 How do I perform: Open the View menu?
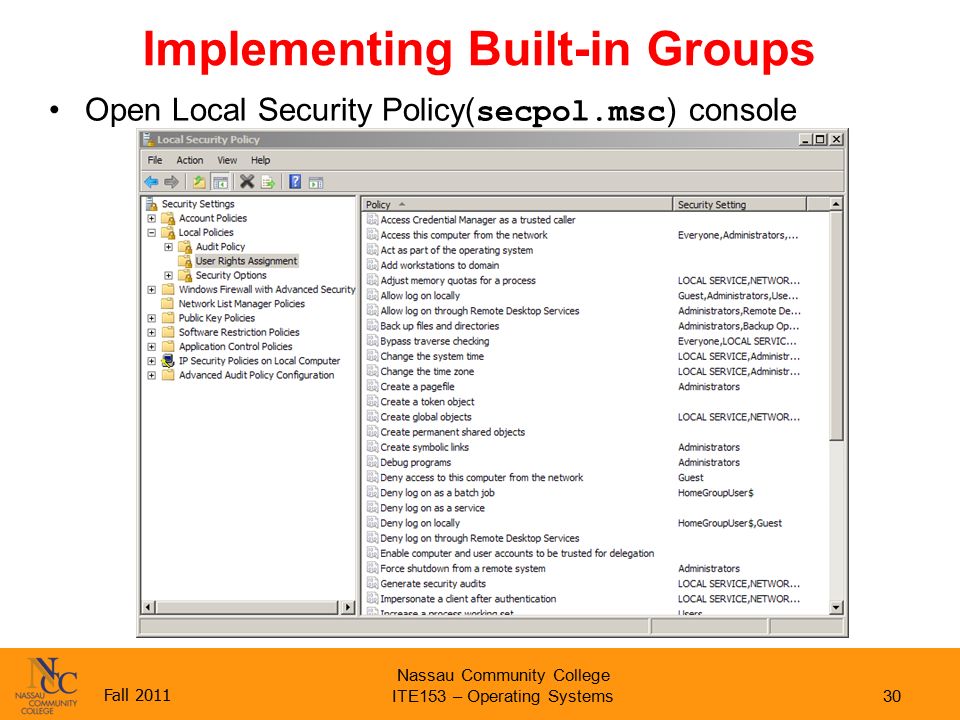pyautogui.click(x=227, y=160)
